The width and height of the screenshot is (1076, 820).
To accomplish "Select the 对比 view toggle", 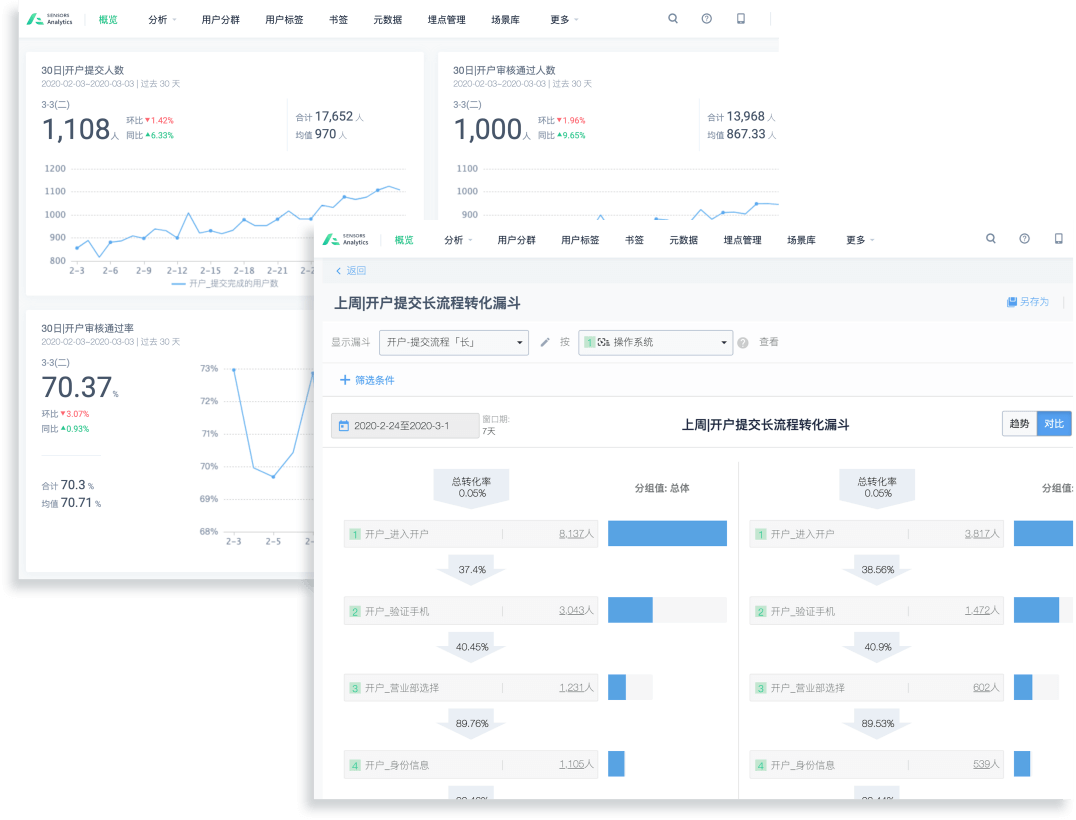I will 1053,424.
